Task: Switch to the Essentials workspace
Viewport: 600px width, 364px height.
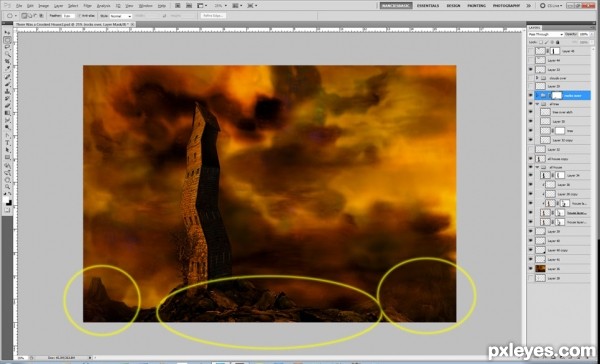Action: pyautogui.click(x=428, y=6)
